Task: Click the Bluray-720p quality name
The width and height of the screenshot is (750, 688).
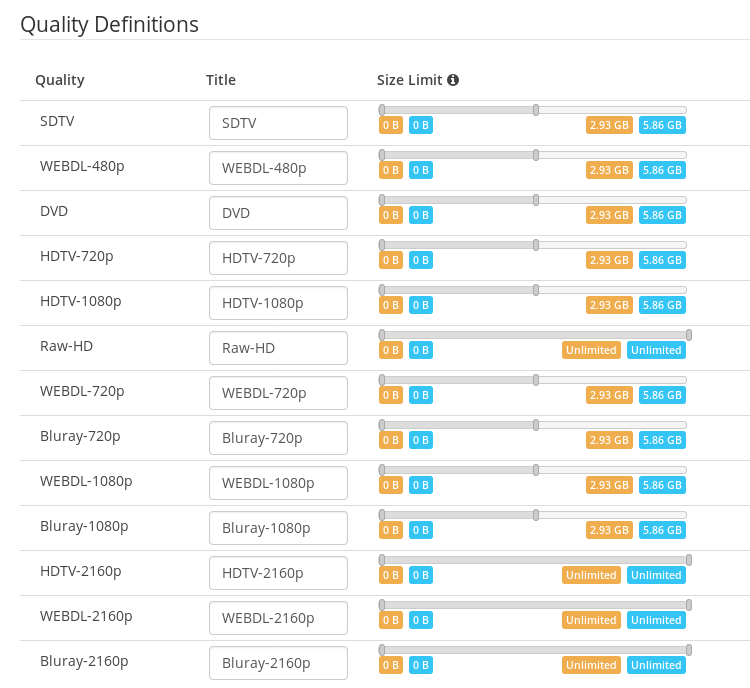Action: (x=80, y=436)
